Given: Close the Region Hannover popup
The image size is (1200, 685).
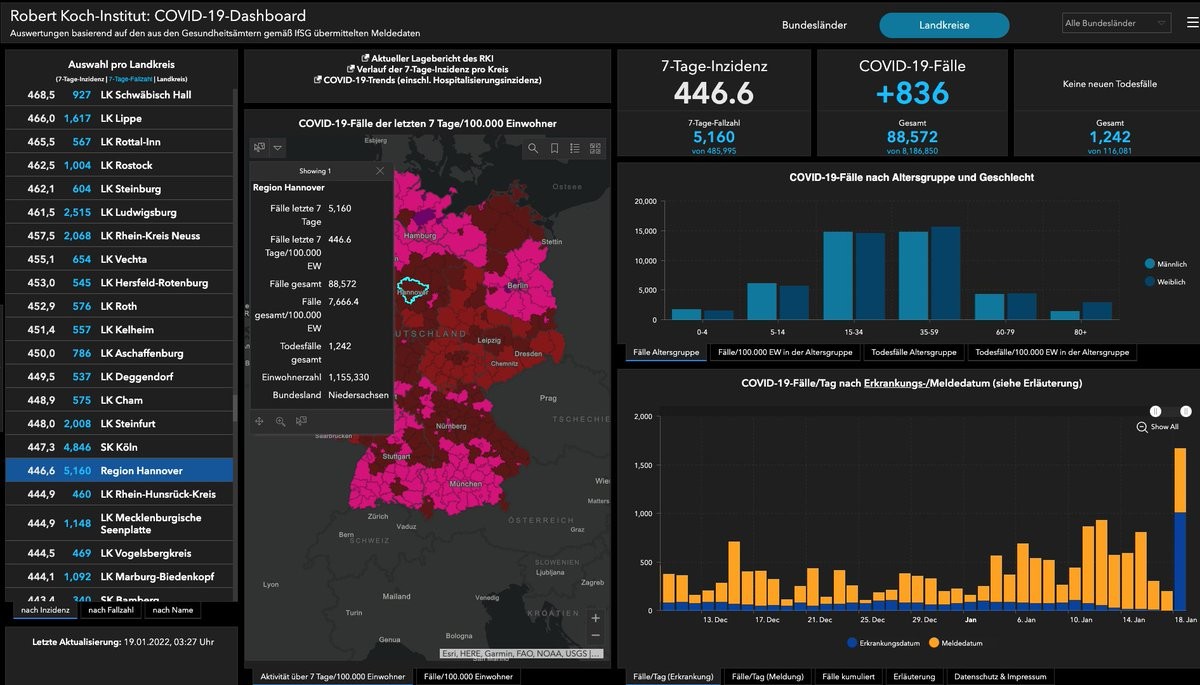Looking at the screenshot, I should [380, 171].
